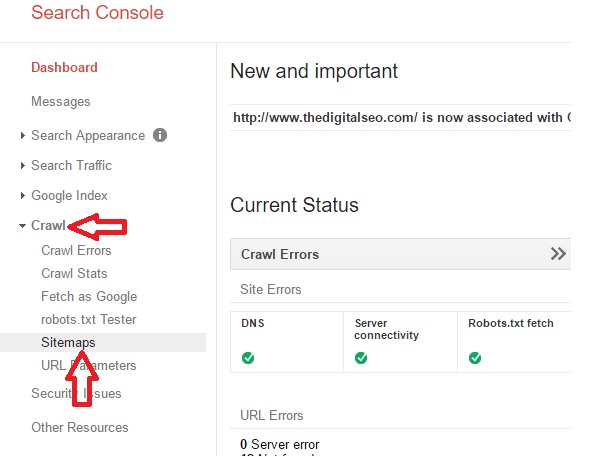Expand the Search Traffic triangle
Viewport: 597px width, 457px height.
coord(22,165)
